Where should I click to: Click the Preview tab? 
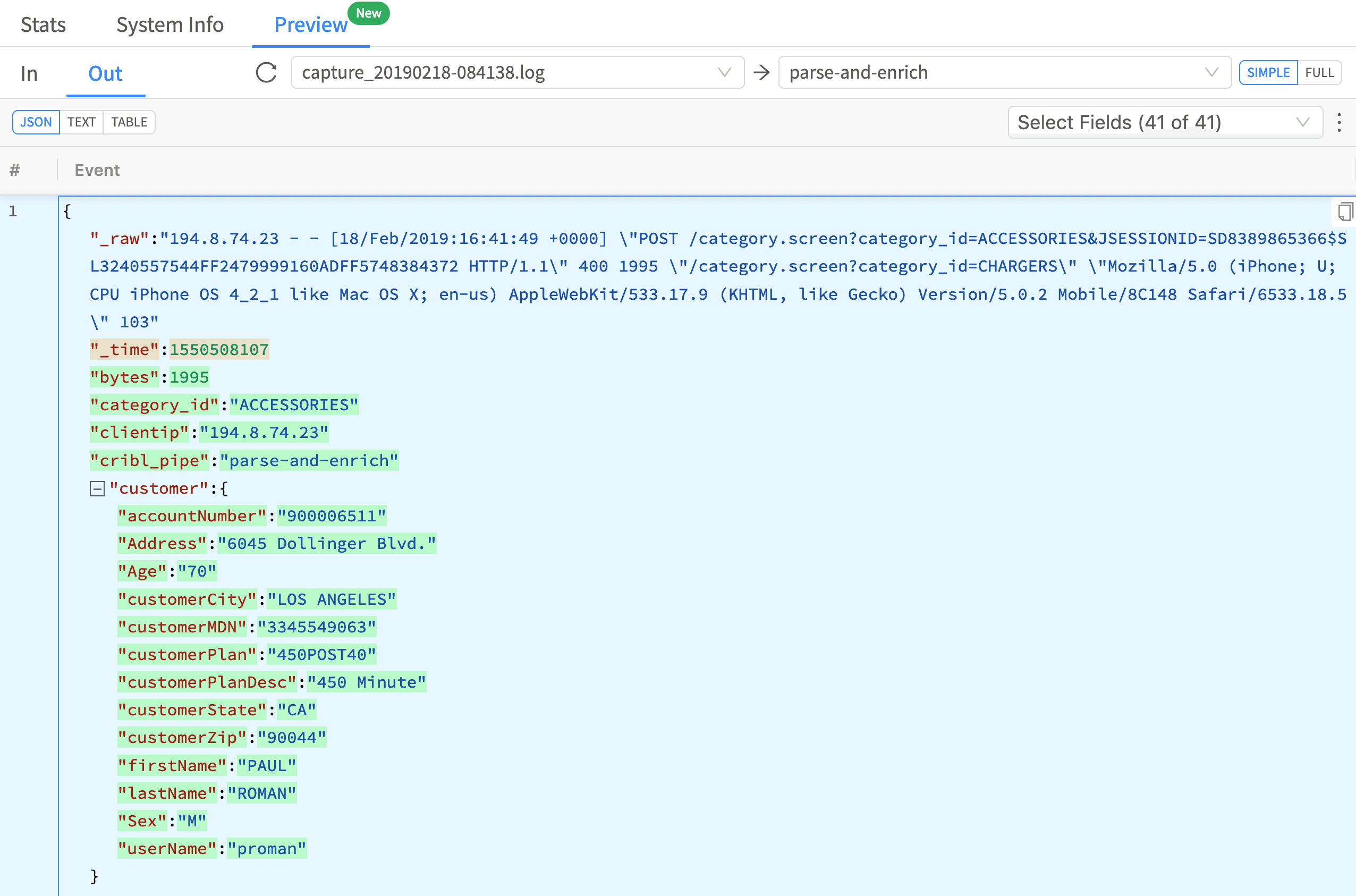(310, 24)
